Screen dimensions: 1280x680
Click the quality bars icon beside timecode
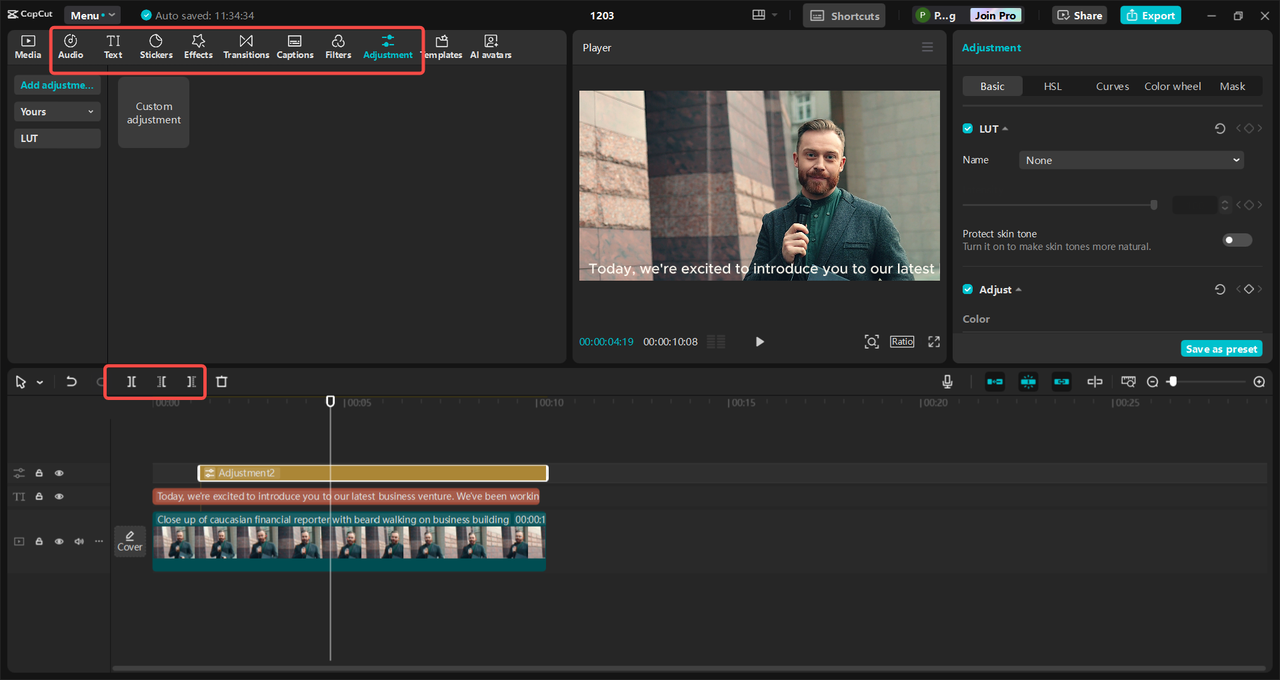[x=716, y=342]
